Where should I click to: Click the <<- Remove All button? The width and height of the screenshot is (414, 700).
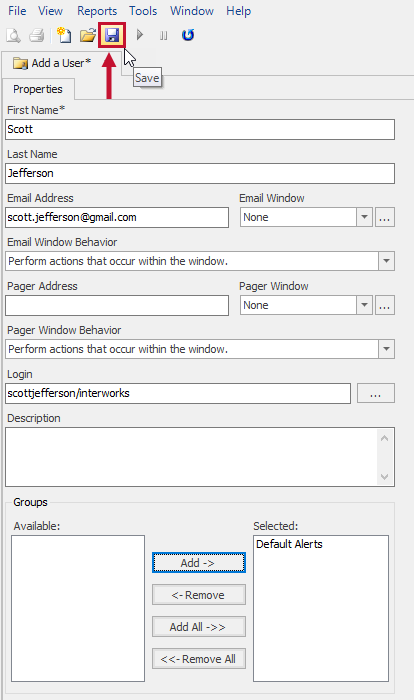[199, 659]
